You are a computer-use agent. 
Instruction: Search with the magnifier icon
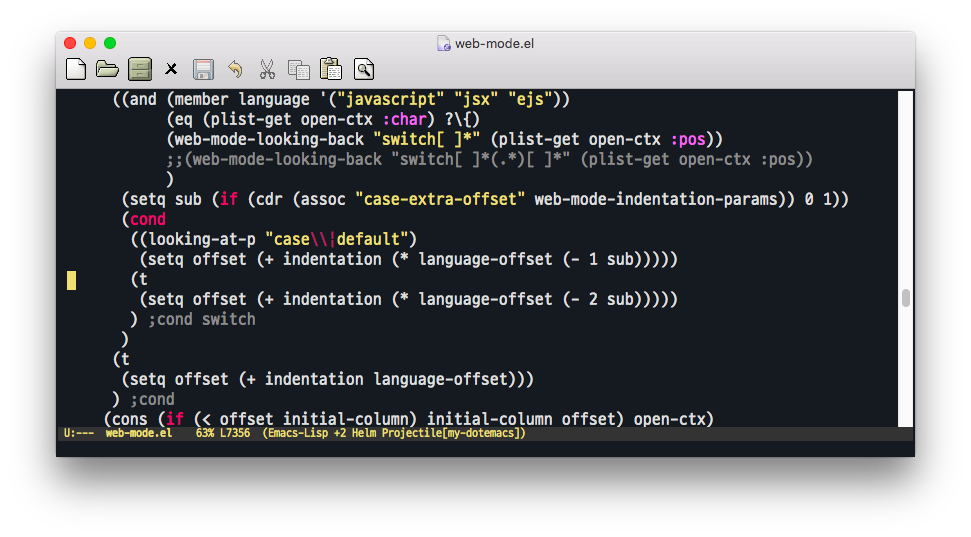pos(364,69)
